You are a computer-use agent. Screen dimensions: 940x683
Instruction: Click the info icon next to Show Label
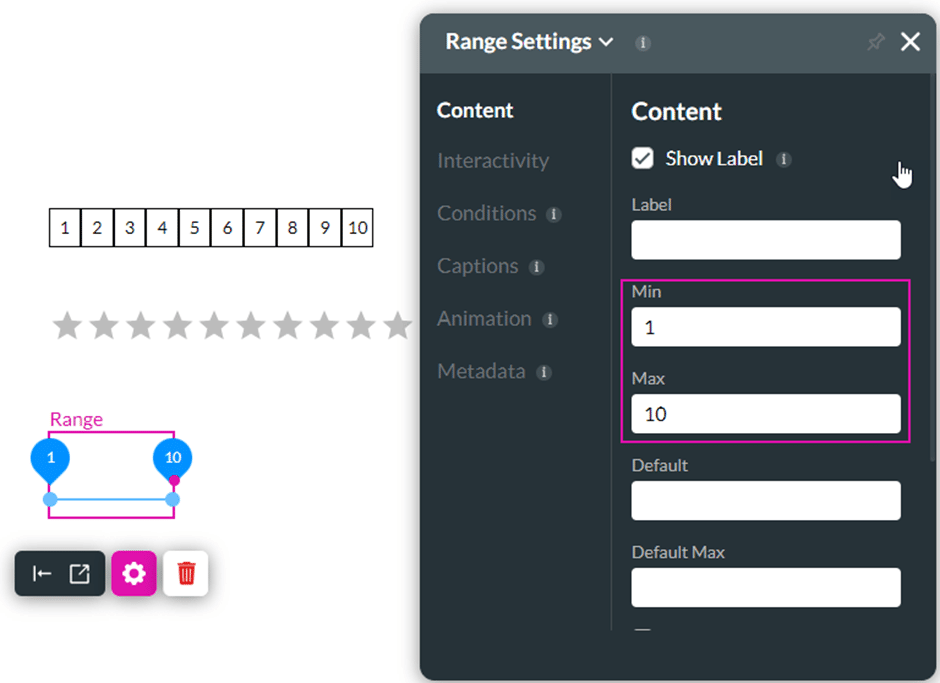(784, 160)
